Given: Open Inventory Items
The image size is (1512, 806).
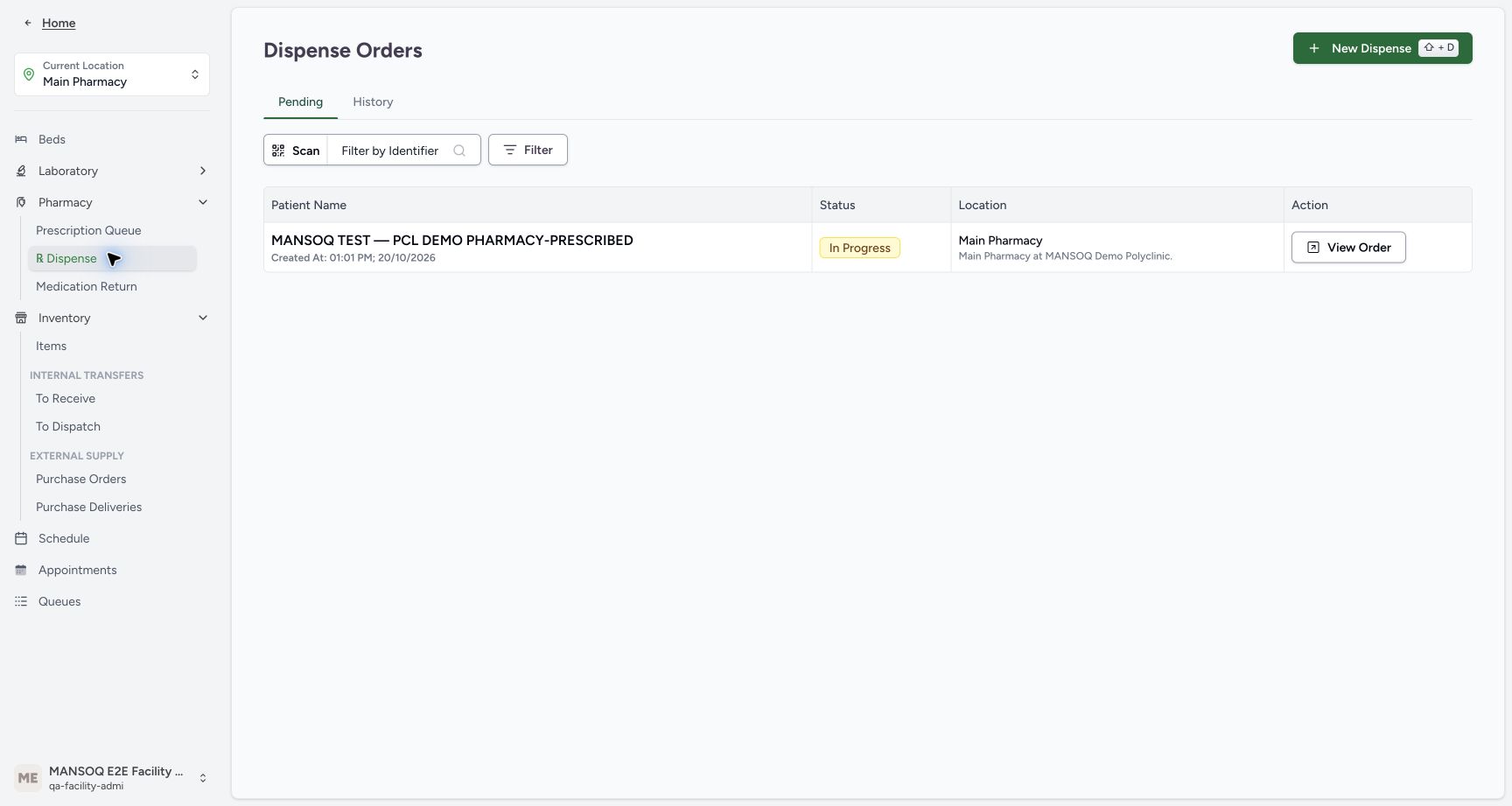Looking at the screenshot, I should [51, 346].
